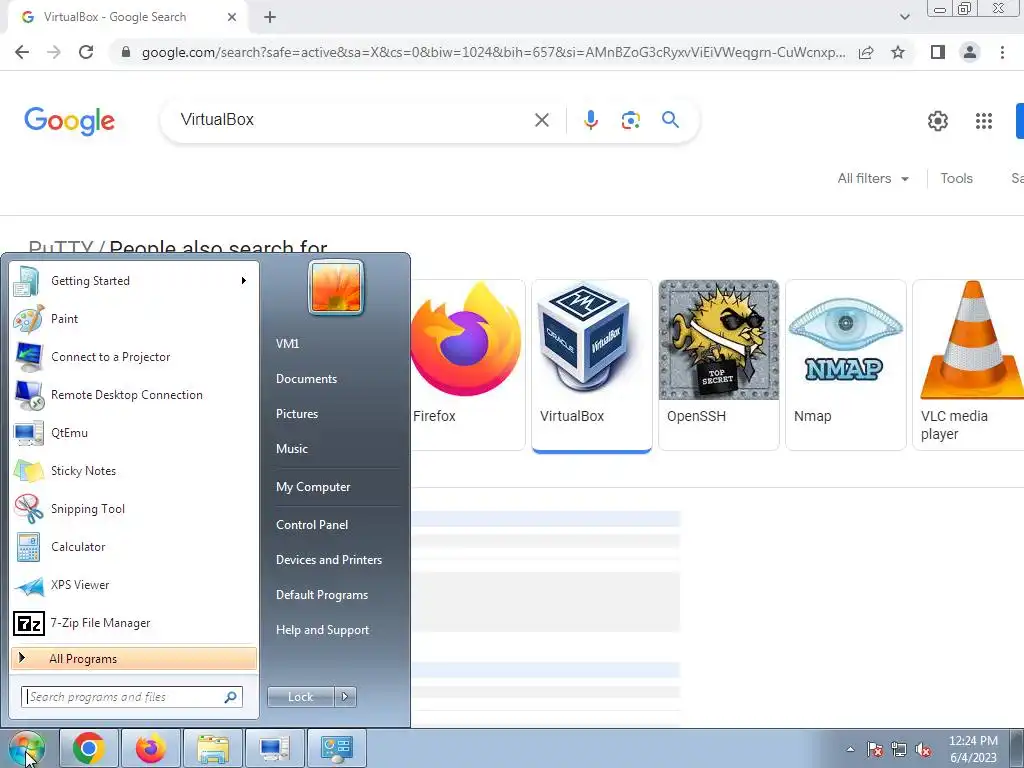Viewport: 1024px width, 768px height.
Task: Open Connect to a Projector
Action: click(x=134, y=357)
